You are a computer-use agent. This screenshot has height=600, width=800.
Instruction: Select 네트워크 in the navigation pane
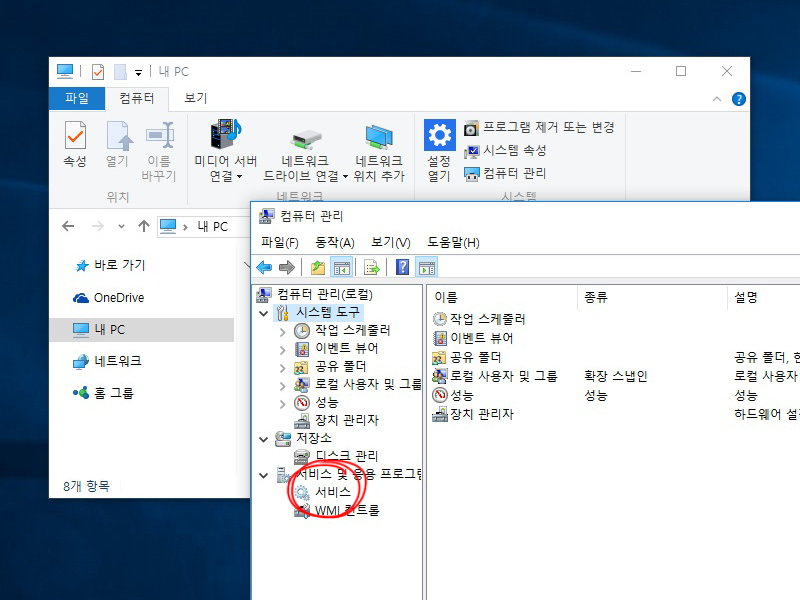(108, 361)
